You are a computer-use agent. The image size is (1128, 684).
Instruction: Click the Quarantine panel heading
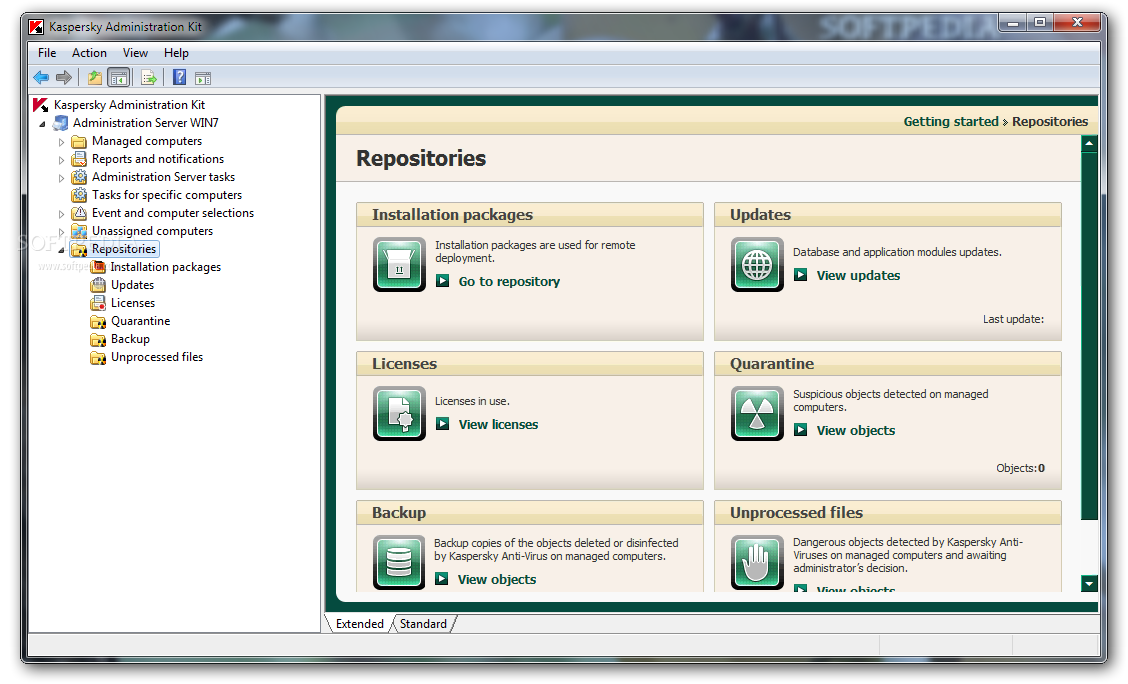click(772, 364)
